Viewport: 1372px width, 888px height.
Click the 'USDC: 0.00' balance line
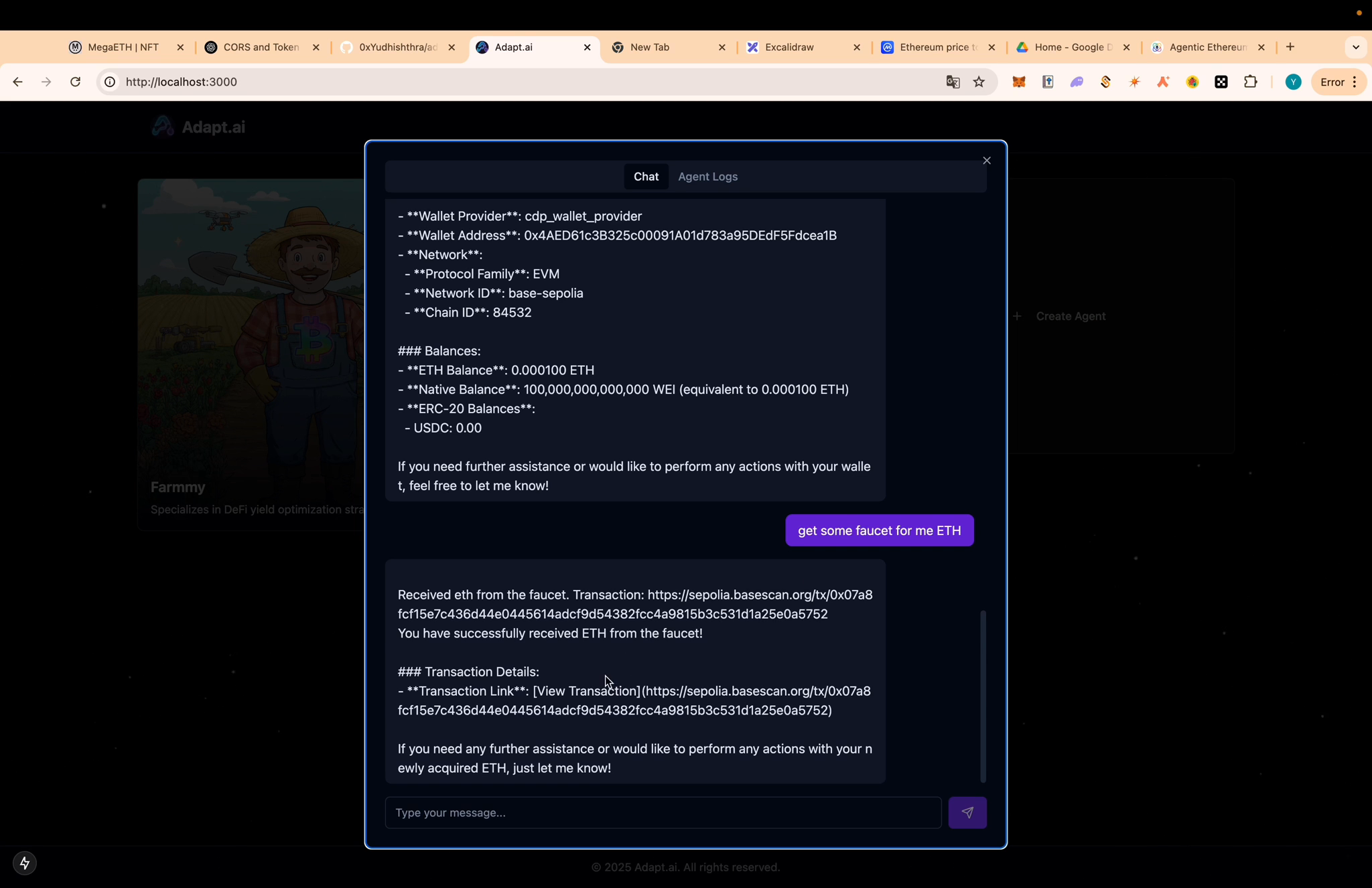443,428
